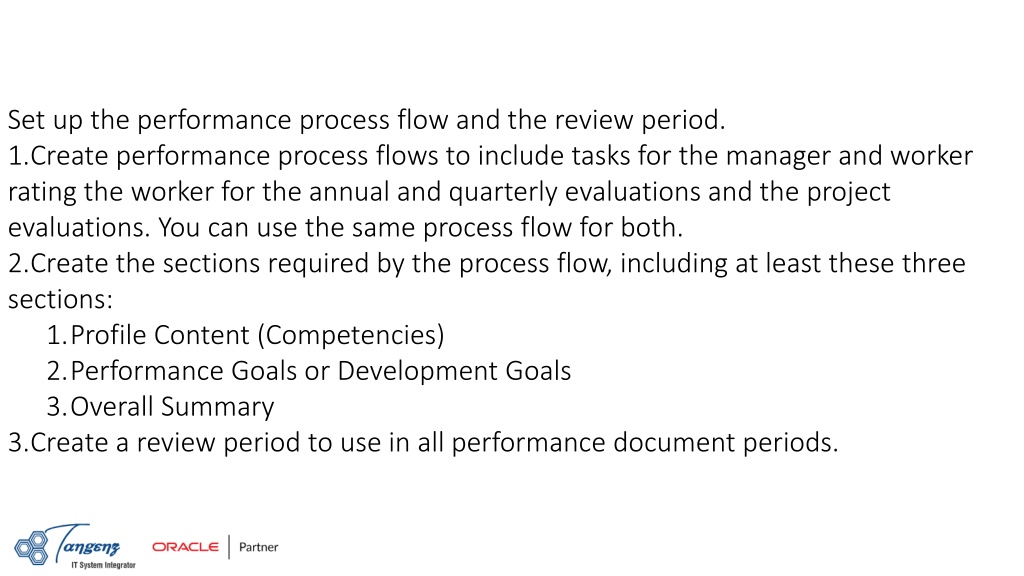Click the words Development Goals

[454, 371]
